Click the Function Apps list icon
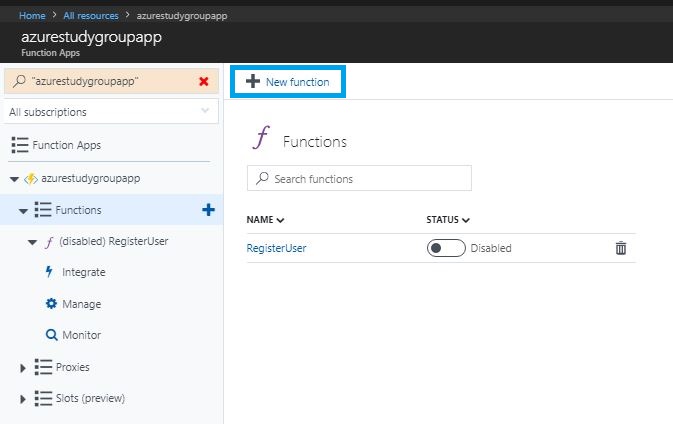Image resolution: width=673 pixels, height=424 pixels. 20,145
